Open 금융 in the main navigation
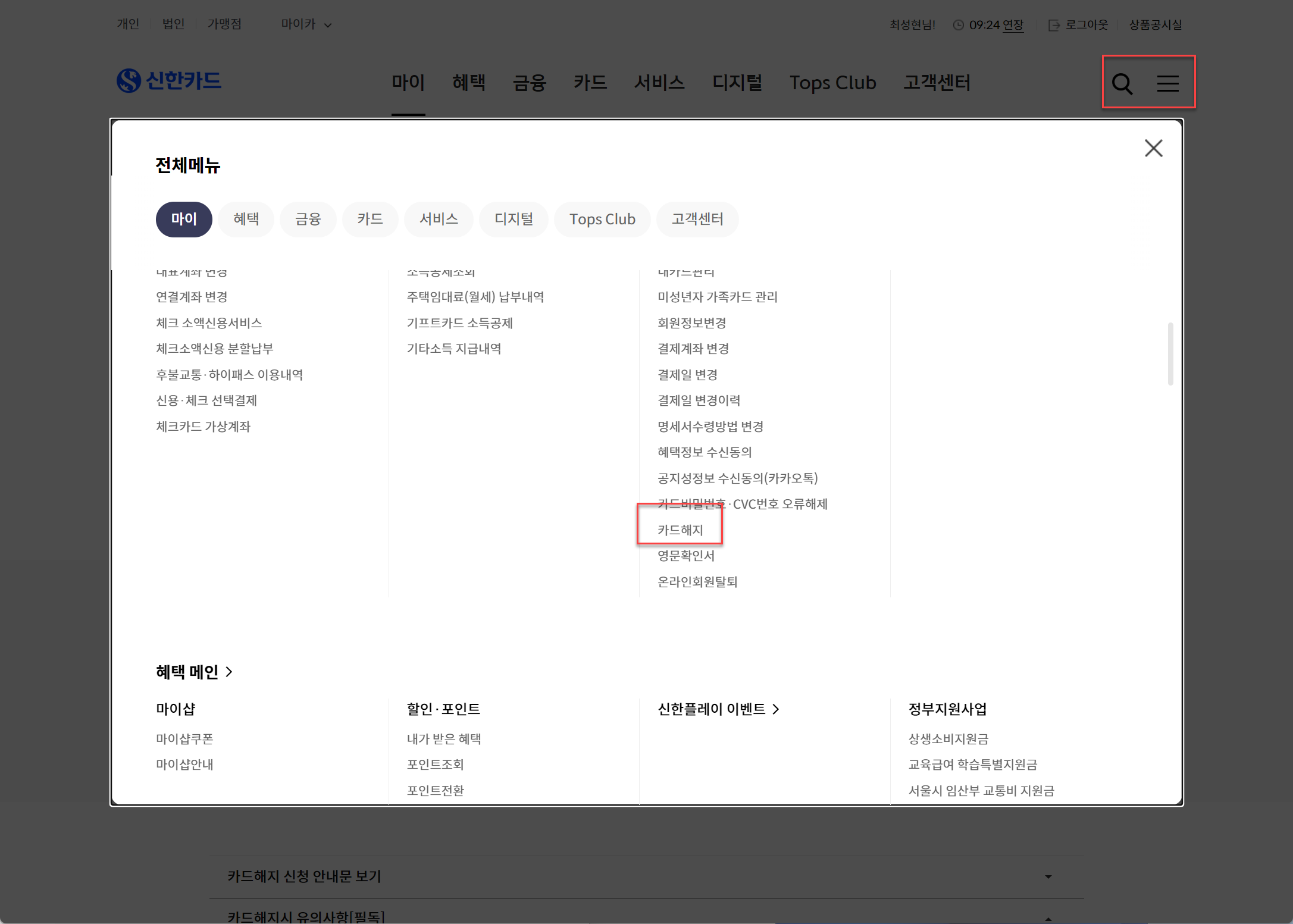Viewport: 1293px width, 924px height. click(x=529, y=83)
